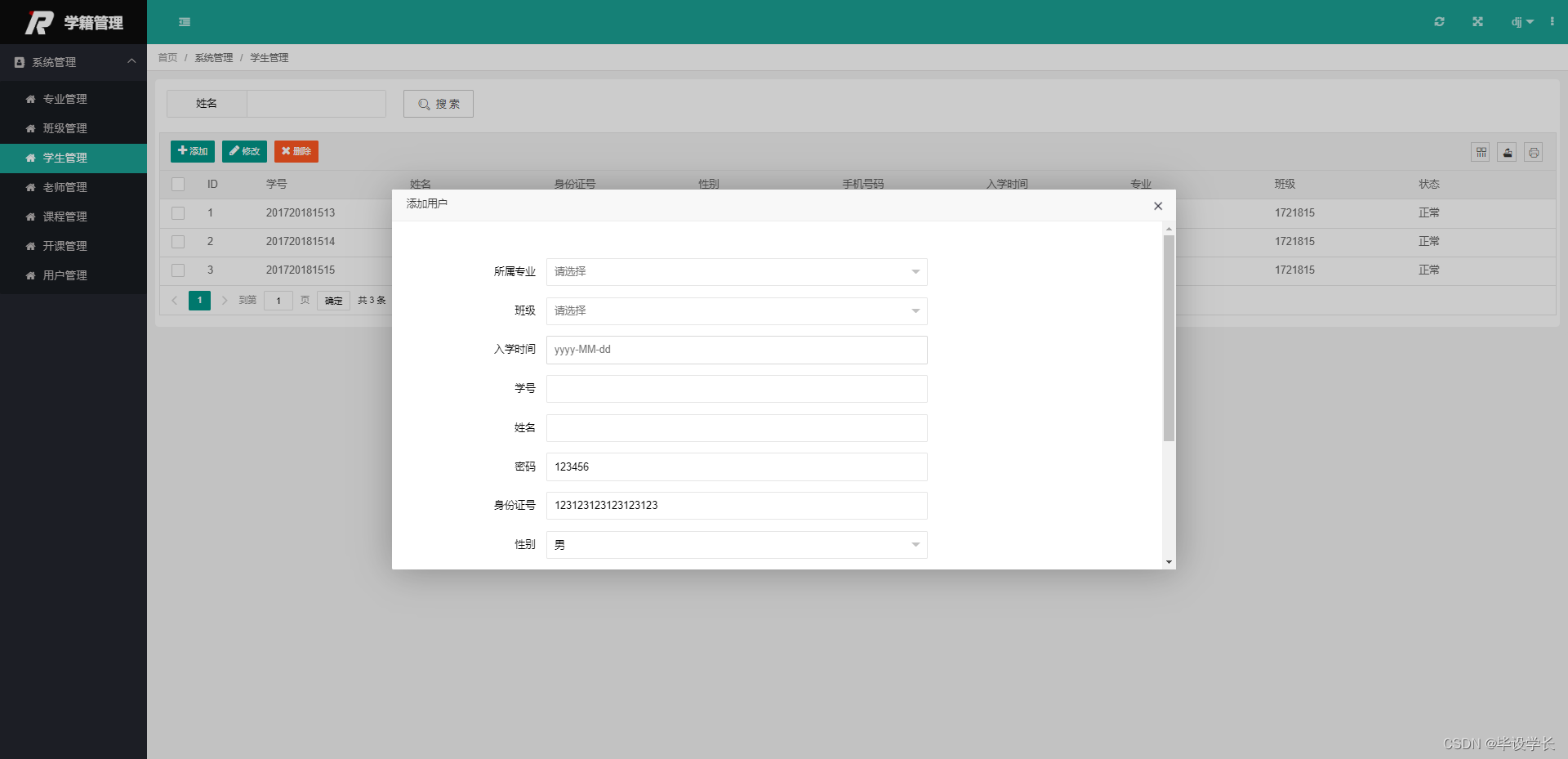Click the 学号 column header
The width and height of the screenshot is (1568, 759).
276,185
